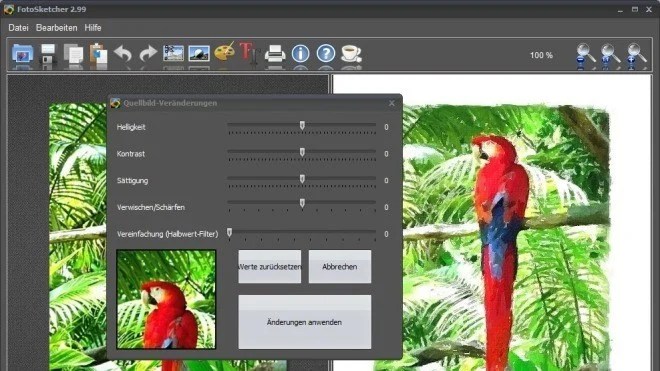Click Vereinfachung (Halbwert-Filter) label
660x371 pixels.
168,234
